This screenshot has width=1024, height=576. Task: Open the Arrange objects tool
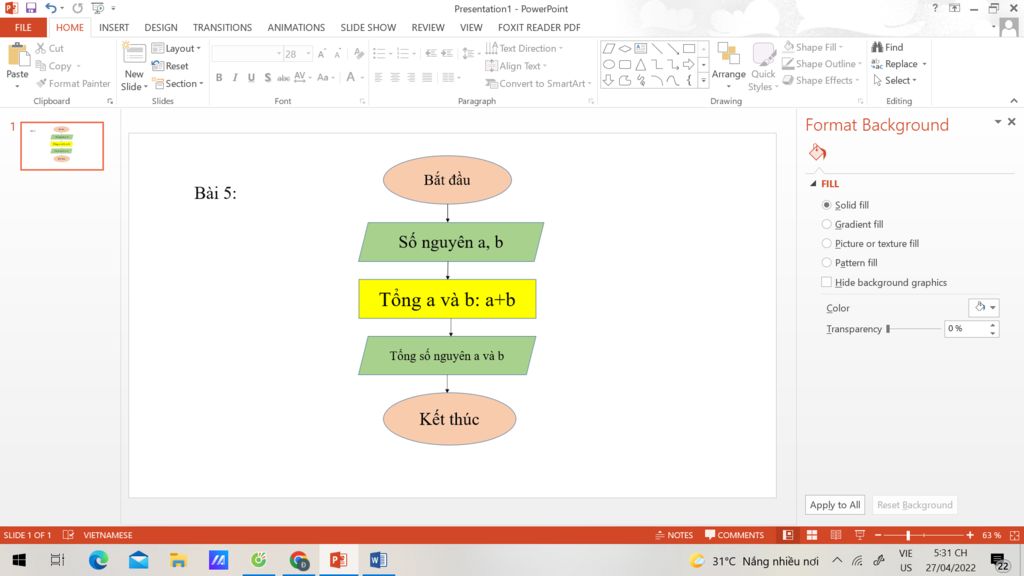[728, 66]
